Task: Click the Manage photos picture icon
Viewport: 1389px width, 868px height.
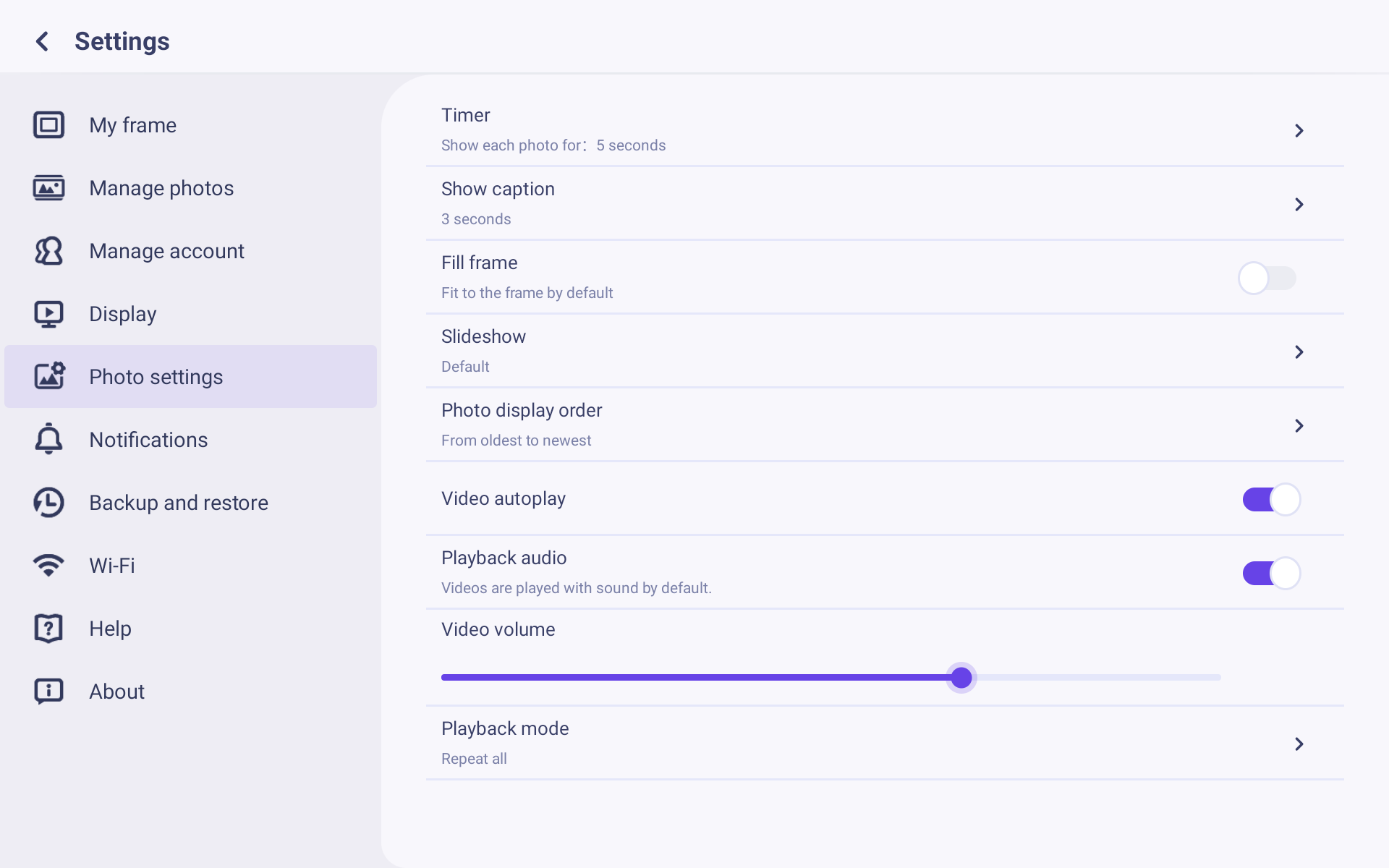Action: 48,188
